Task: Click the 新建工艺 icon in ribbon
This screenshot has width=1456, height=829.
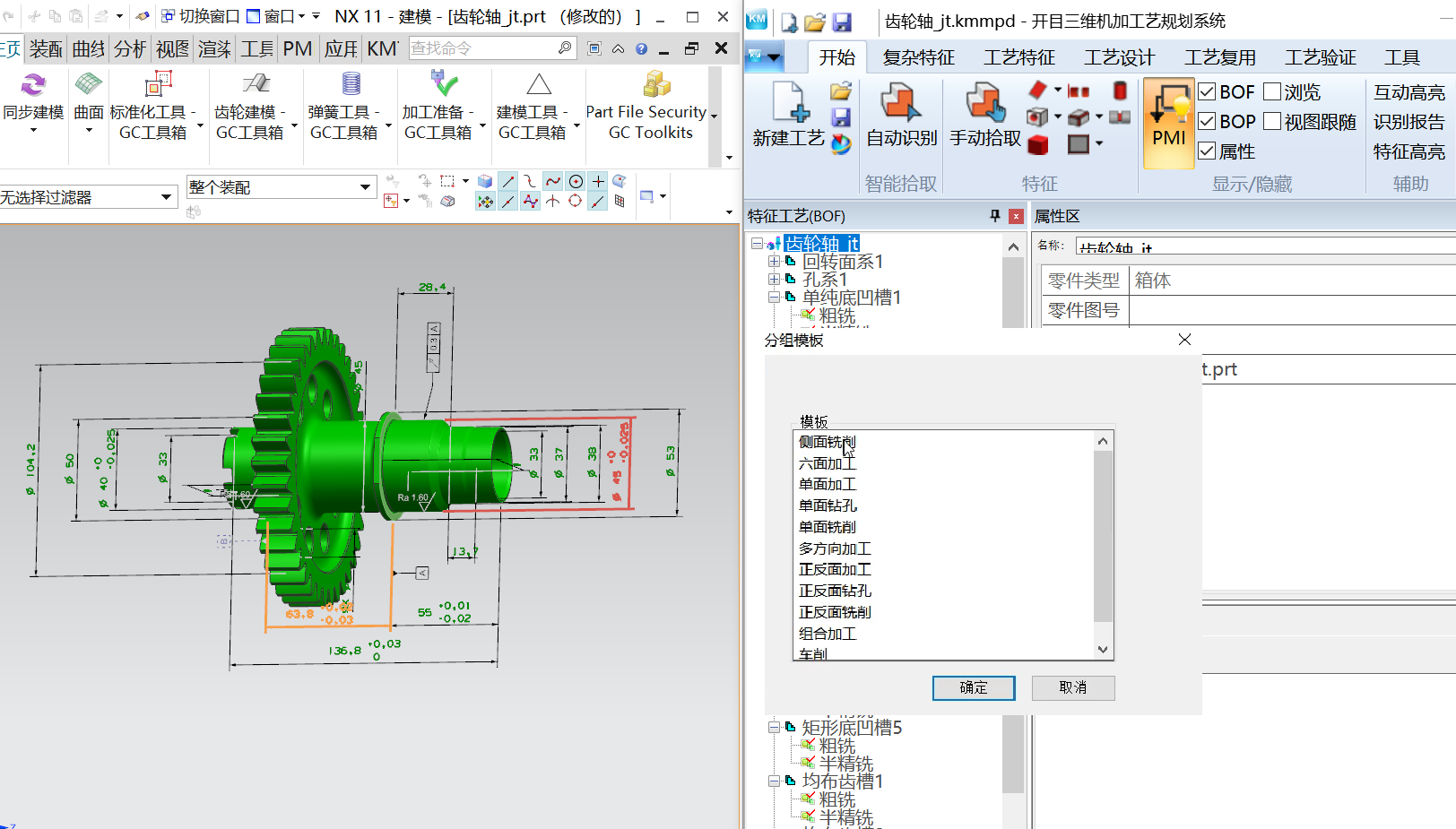Action: [789, 113]
